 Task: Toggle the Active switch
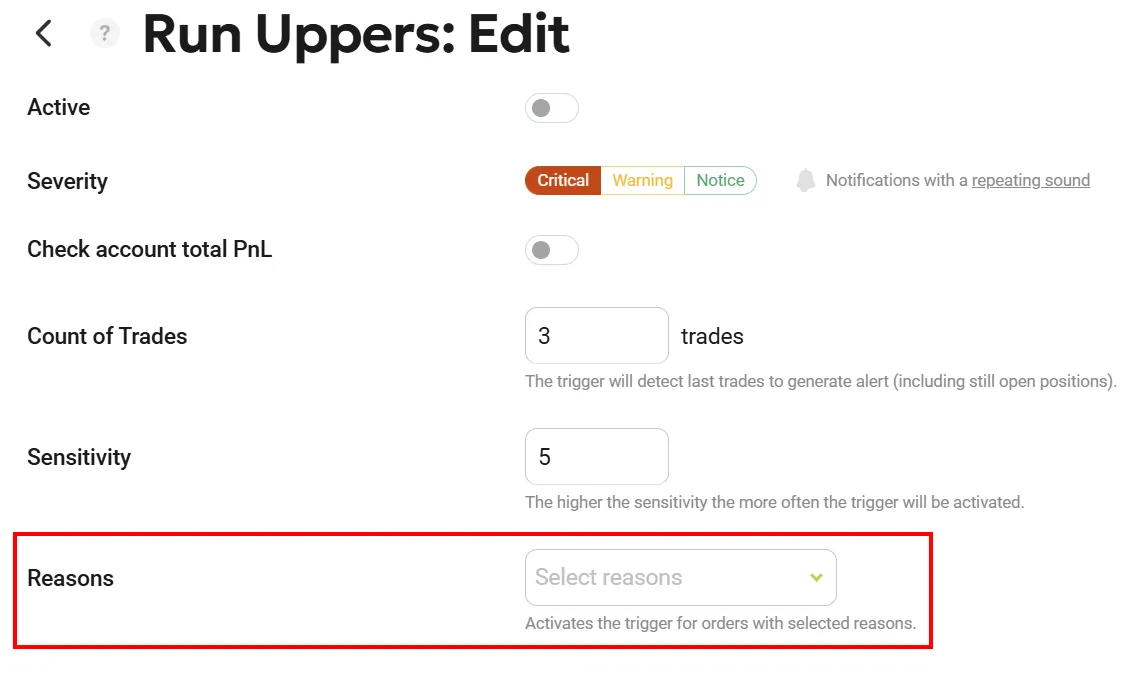point(551,108)
